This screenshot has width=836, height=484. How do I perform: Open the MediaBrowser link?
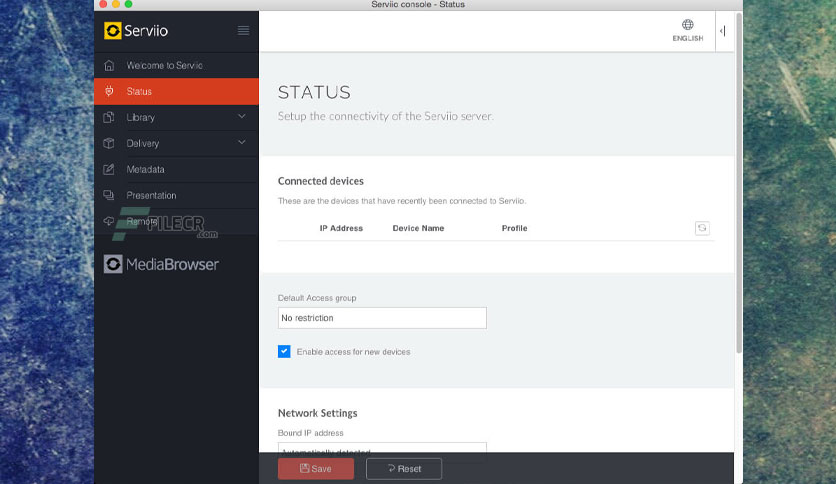pos(161,264)
